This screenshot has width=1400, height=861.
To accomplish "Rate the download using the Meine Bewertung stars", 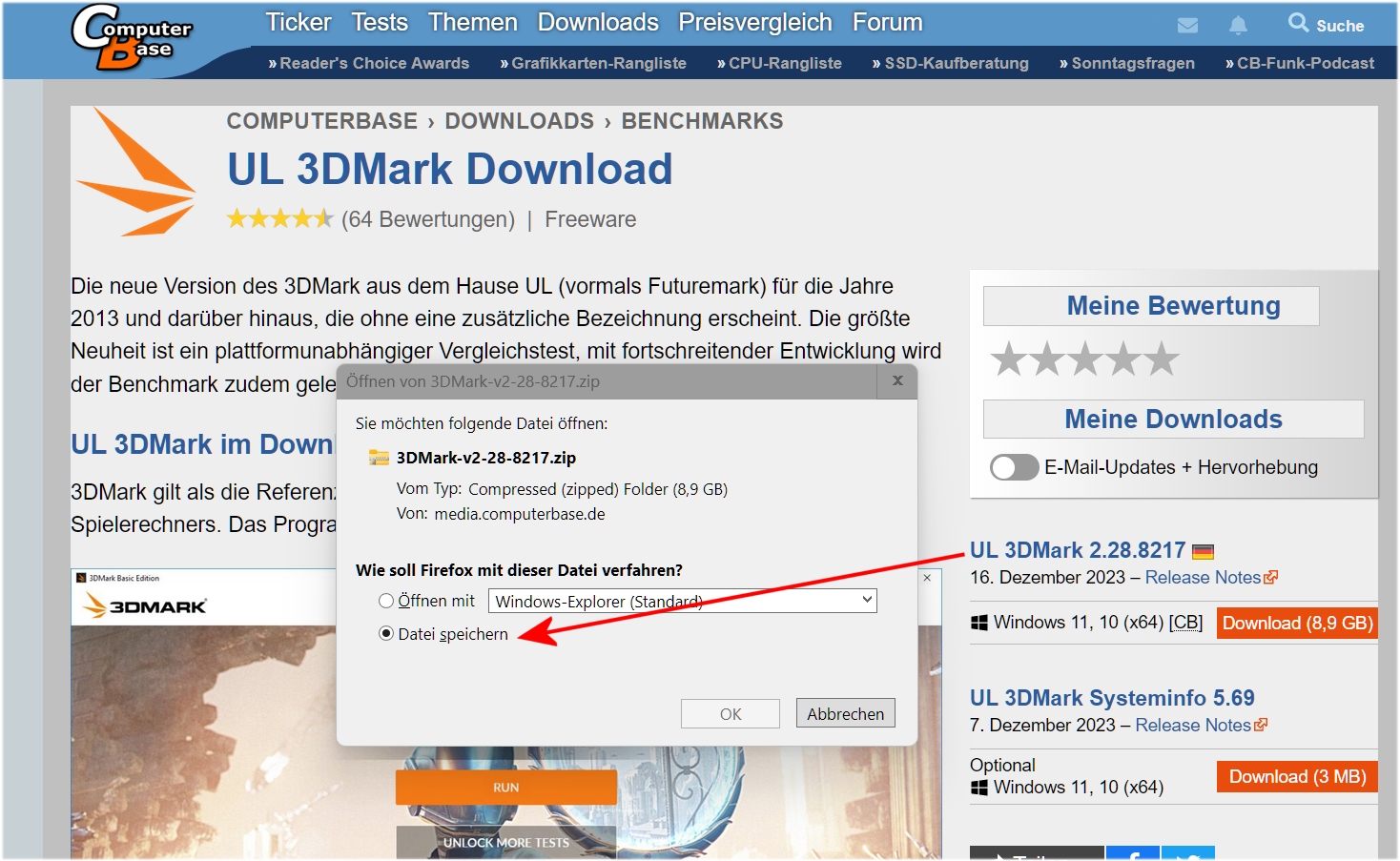I will click(1084, 359).
